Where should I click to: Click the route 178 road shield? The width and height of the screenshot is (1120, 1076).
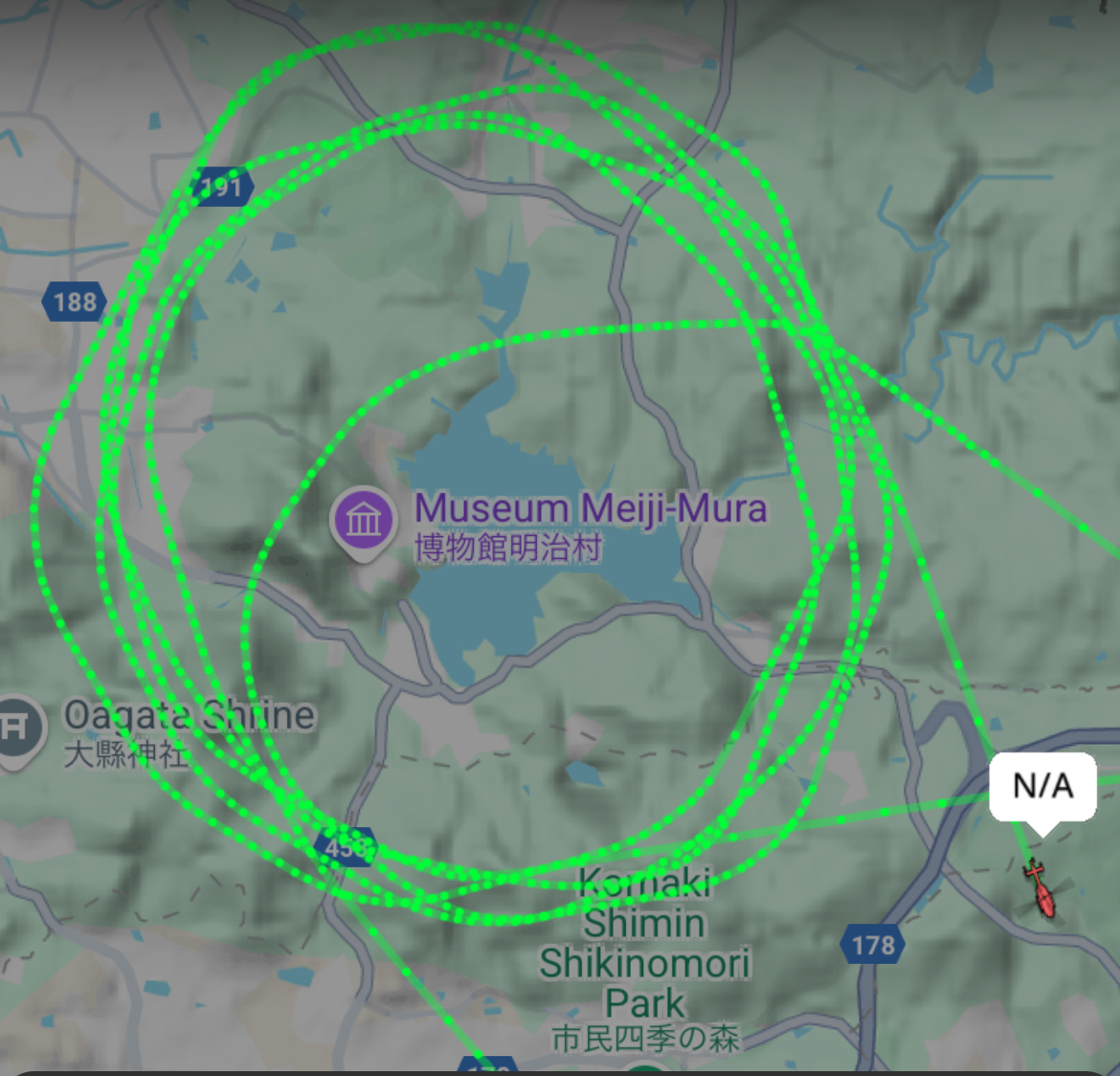pos(873,945)
